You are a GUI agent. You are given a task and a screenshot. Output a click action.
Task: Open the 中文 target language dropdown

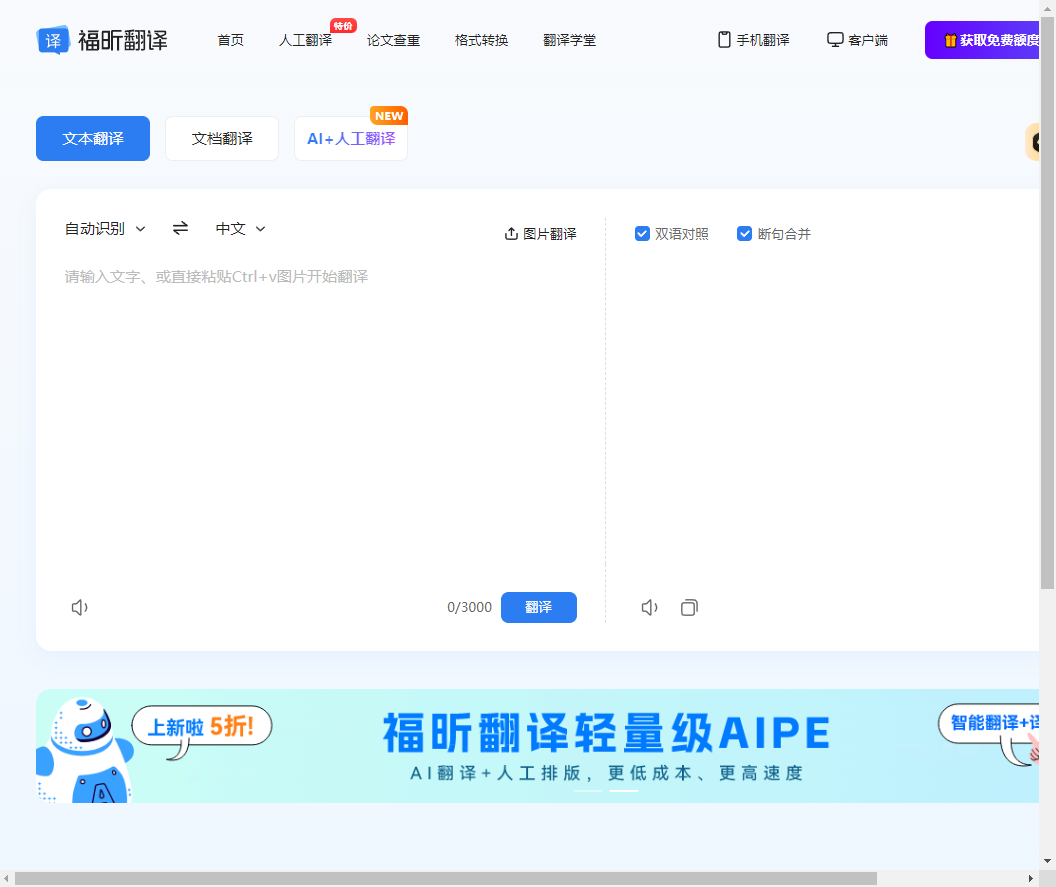240,229
